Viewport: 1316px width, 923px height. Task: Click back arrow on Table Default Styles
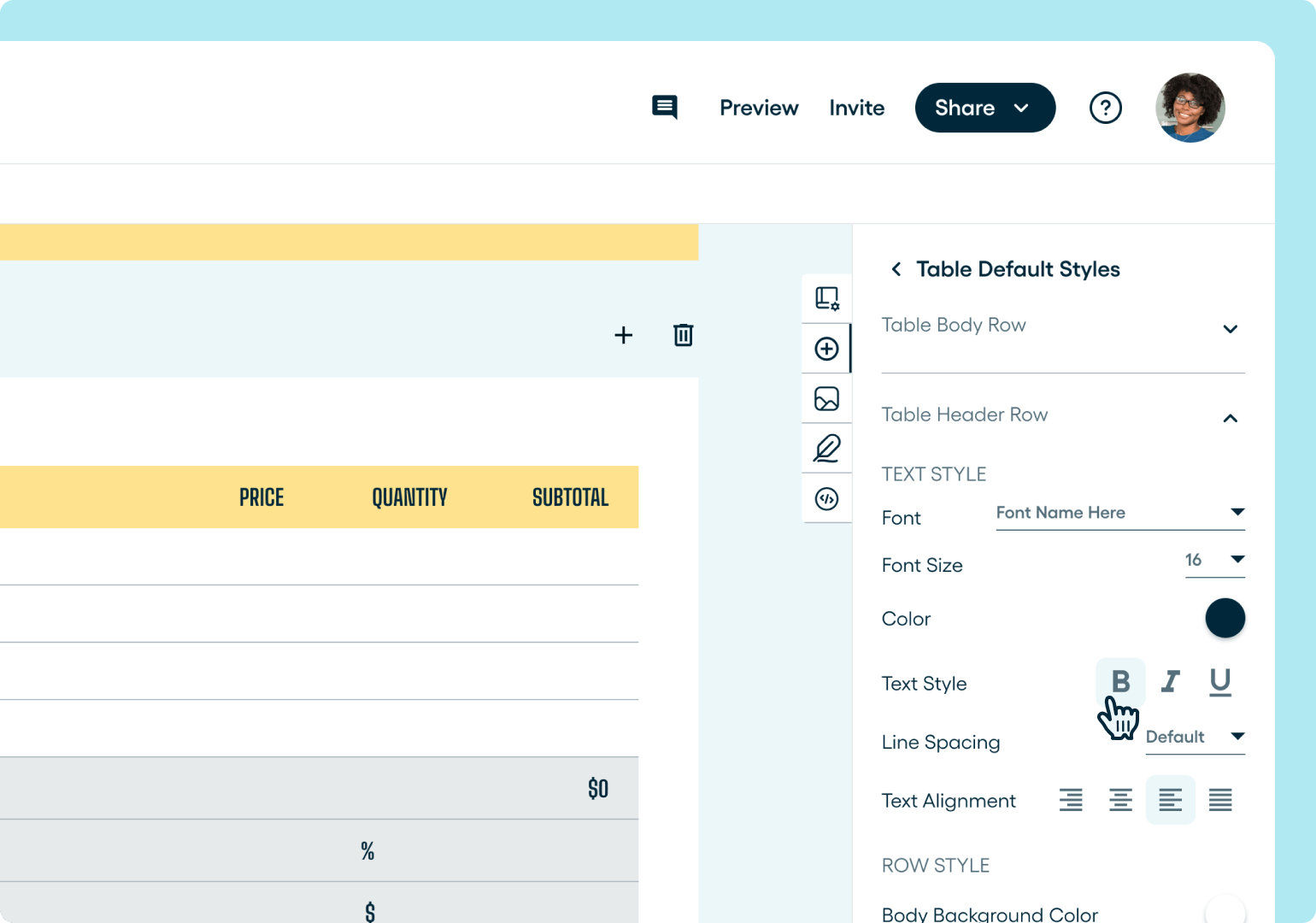(x=896, y=268)
